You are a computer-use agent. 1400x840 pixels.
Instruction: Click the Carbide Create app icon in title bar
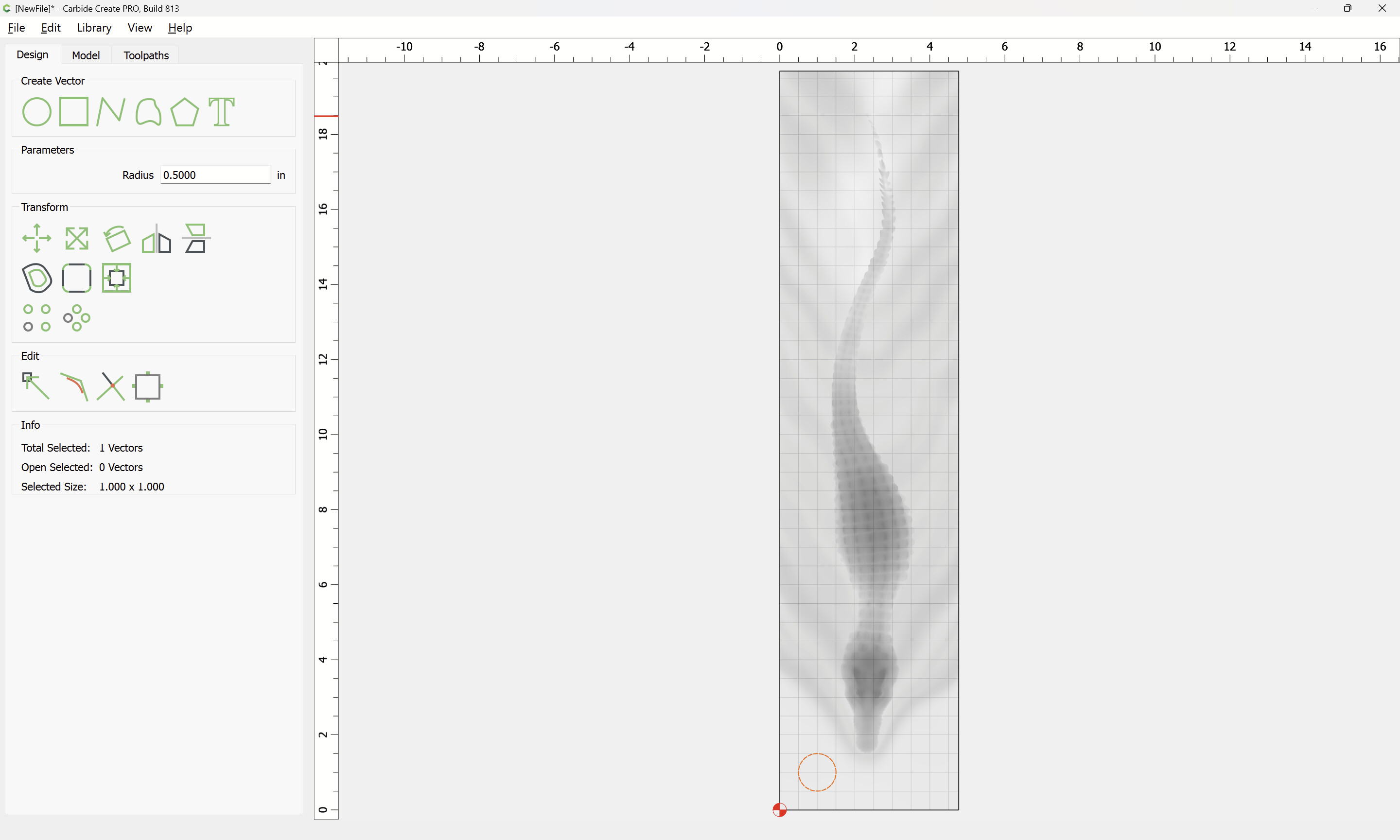7,8
